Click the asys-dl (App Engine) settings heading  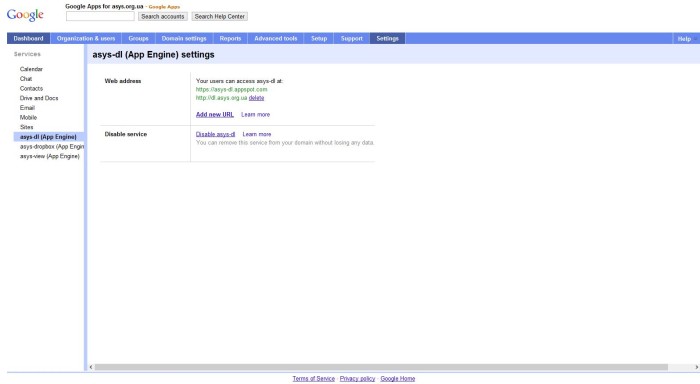click(x=153, y=55)
